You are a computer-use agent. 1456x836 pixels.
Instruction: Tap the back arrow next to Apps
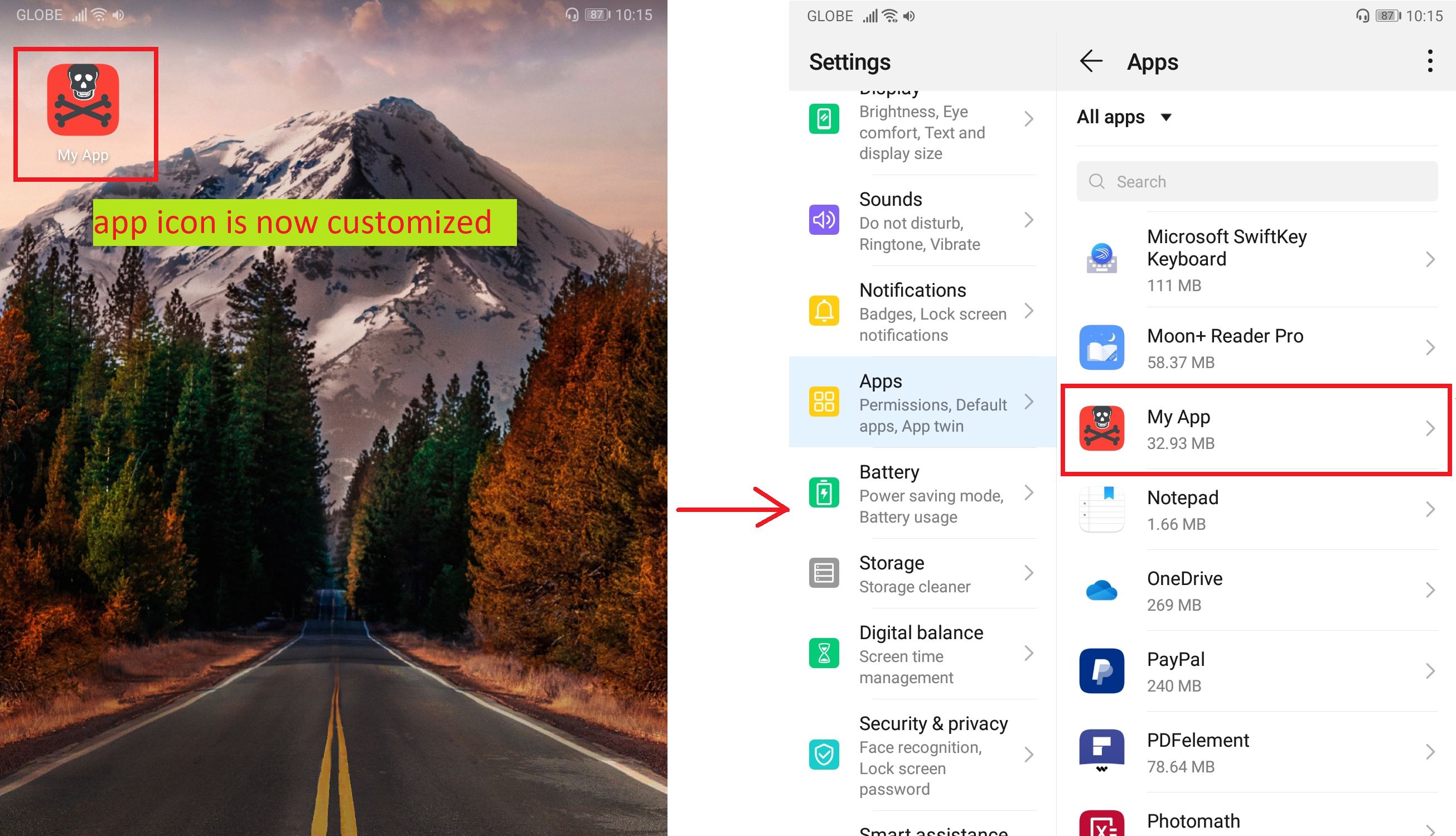(1090, 61)
